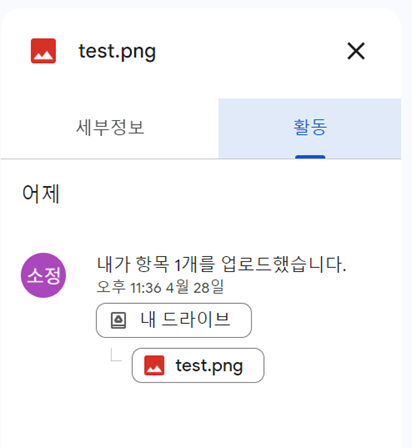The width and height of the screenshot is (412, 448).
Task: Click the test.png title in the panel header
Action: coord(117,52)
